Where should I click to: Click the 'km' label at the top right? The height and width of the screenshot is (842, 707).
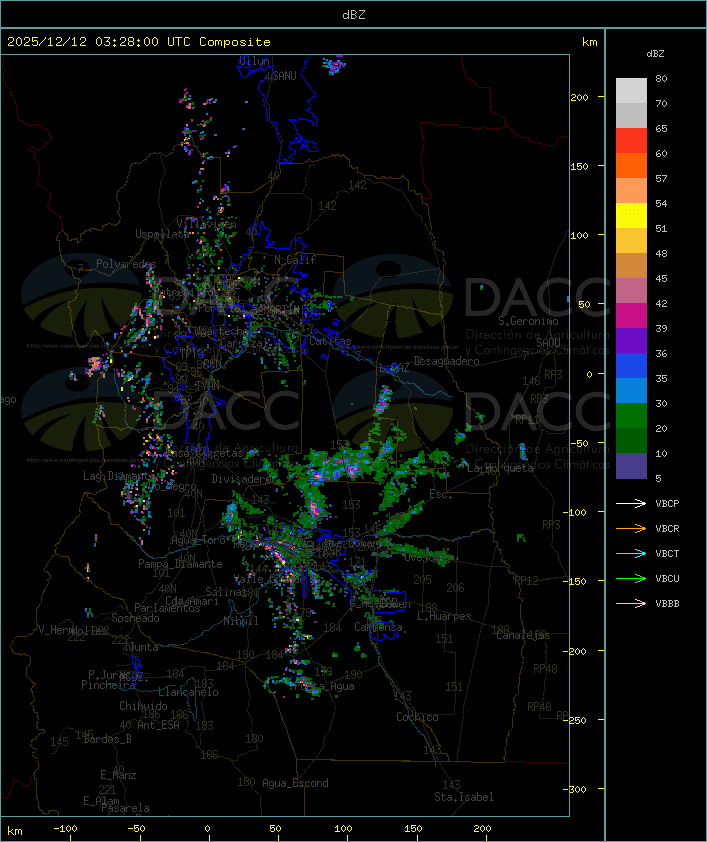[589, 42]
